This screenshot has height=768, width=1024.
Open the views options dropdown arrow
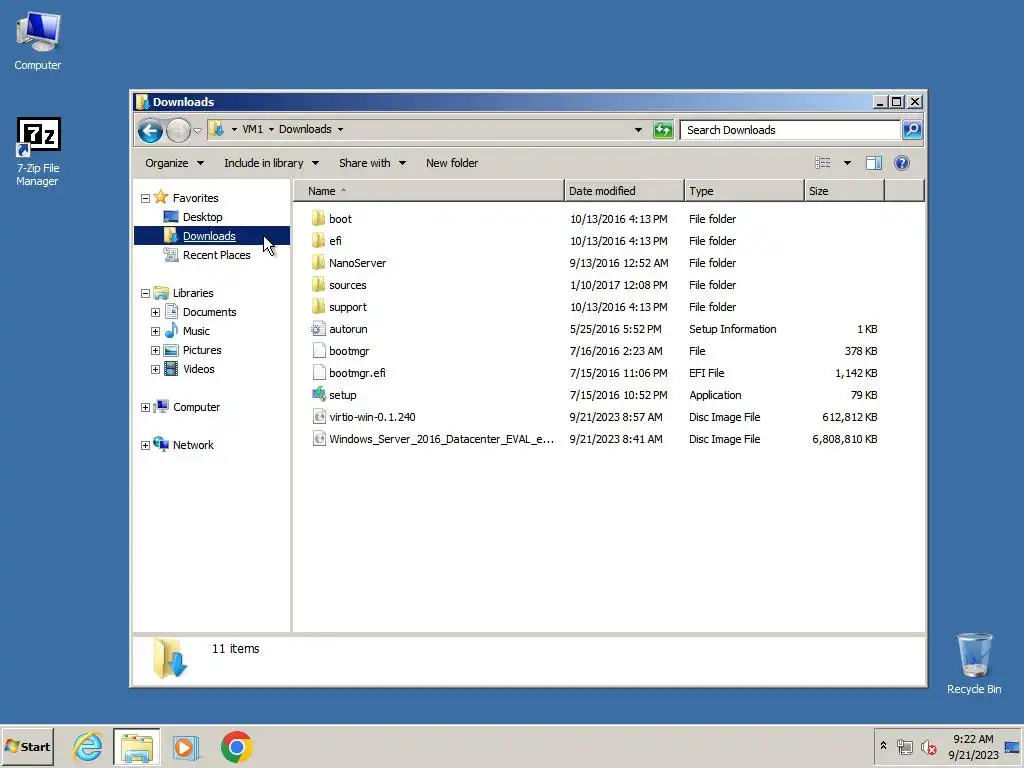coord(847,163)
